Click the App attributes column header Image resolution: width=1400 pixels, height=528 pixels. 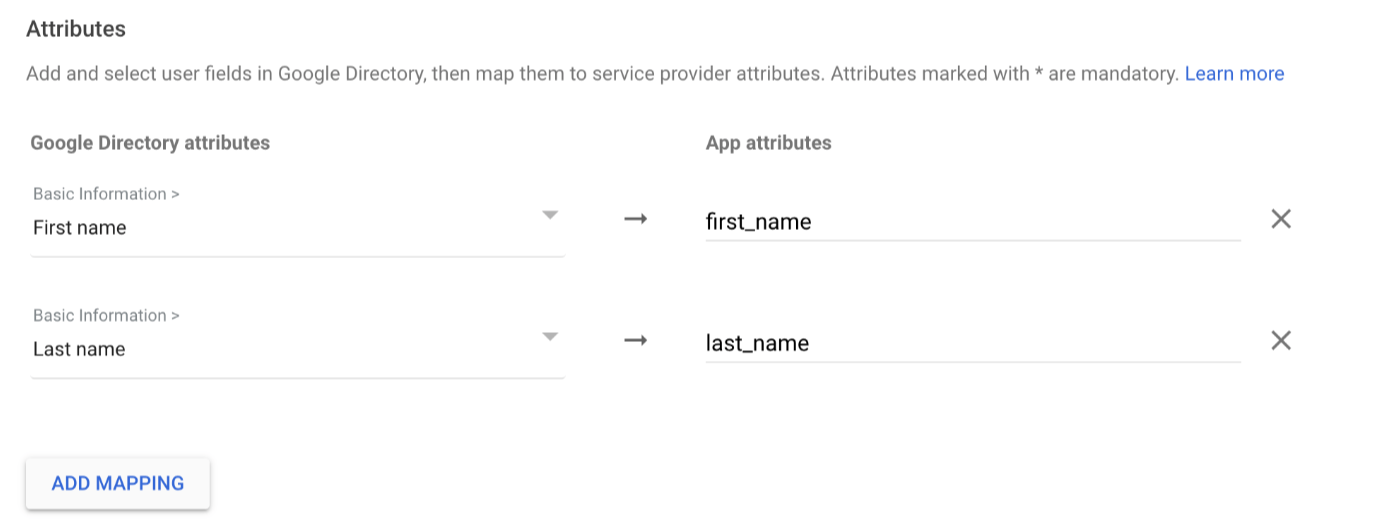(x=769, y=143)
